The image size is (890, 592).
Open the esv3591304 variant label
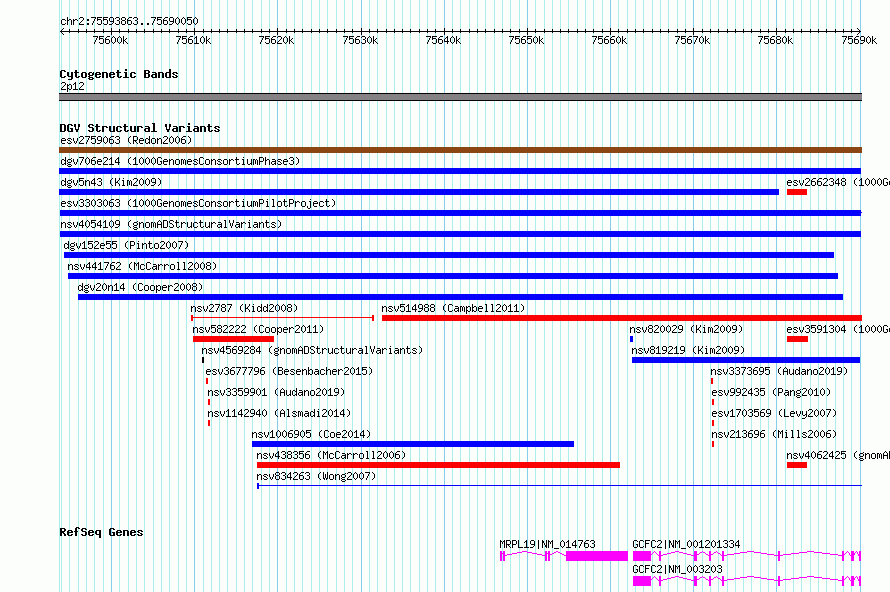coord(838,329)
